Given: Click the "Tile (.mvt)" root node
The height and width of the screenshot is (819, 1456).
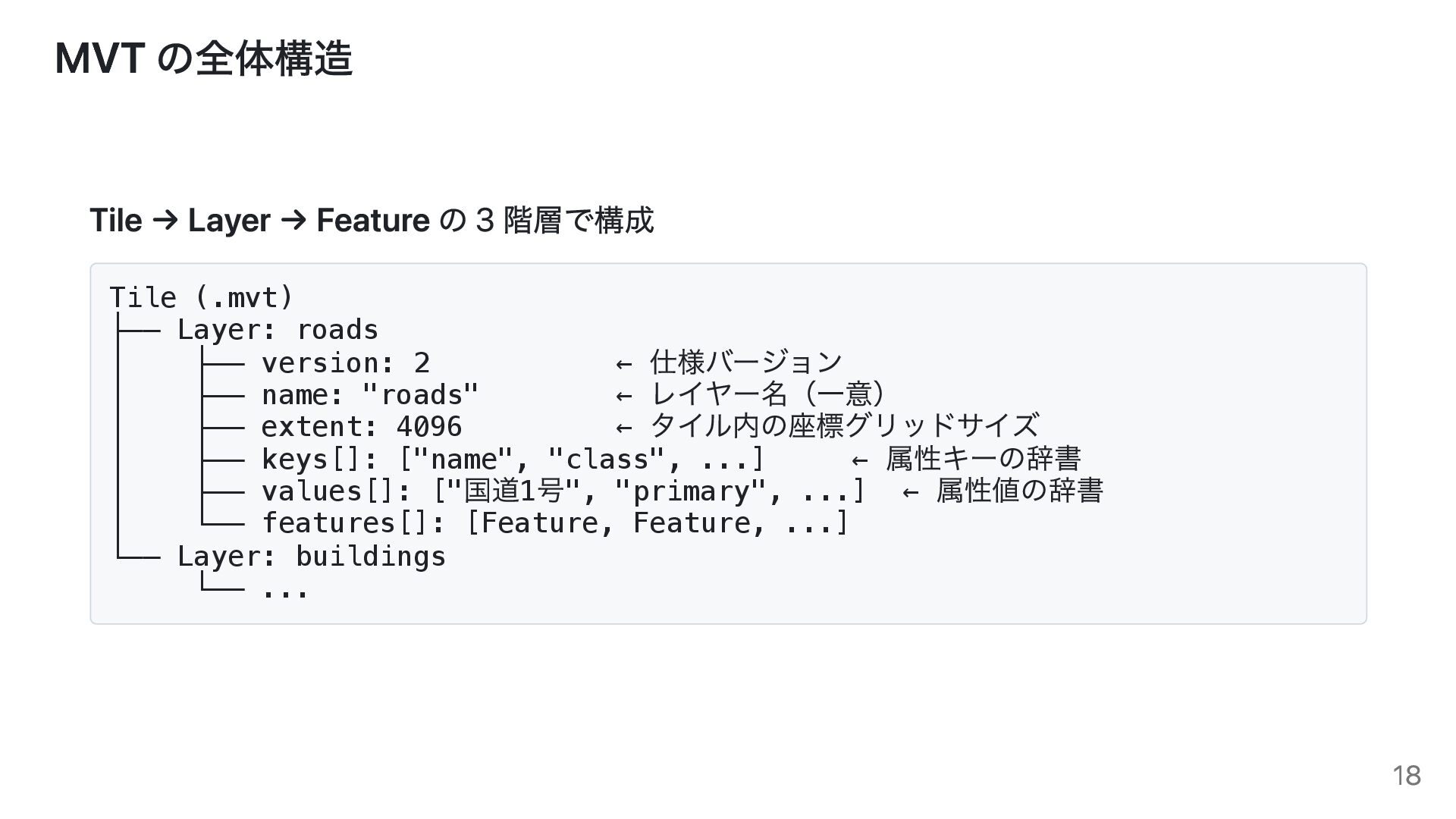Looking at the screenshot, I should coord(201,297).
